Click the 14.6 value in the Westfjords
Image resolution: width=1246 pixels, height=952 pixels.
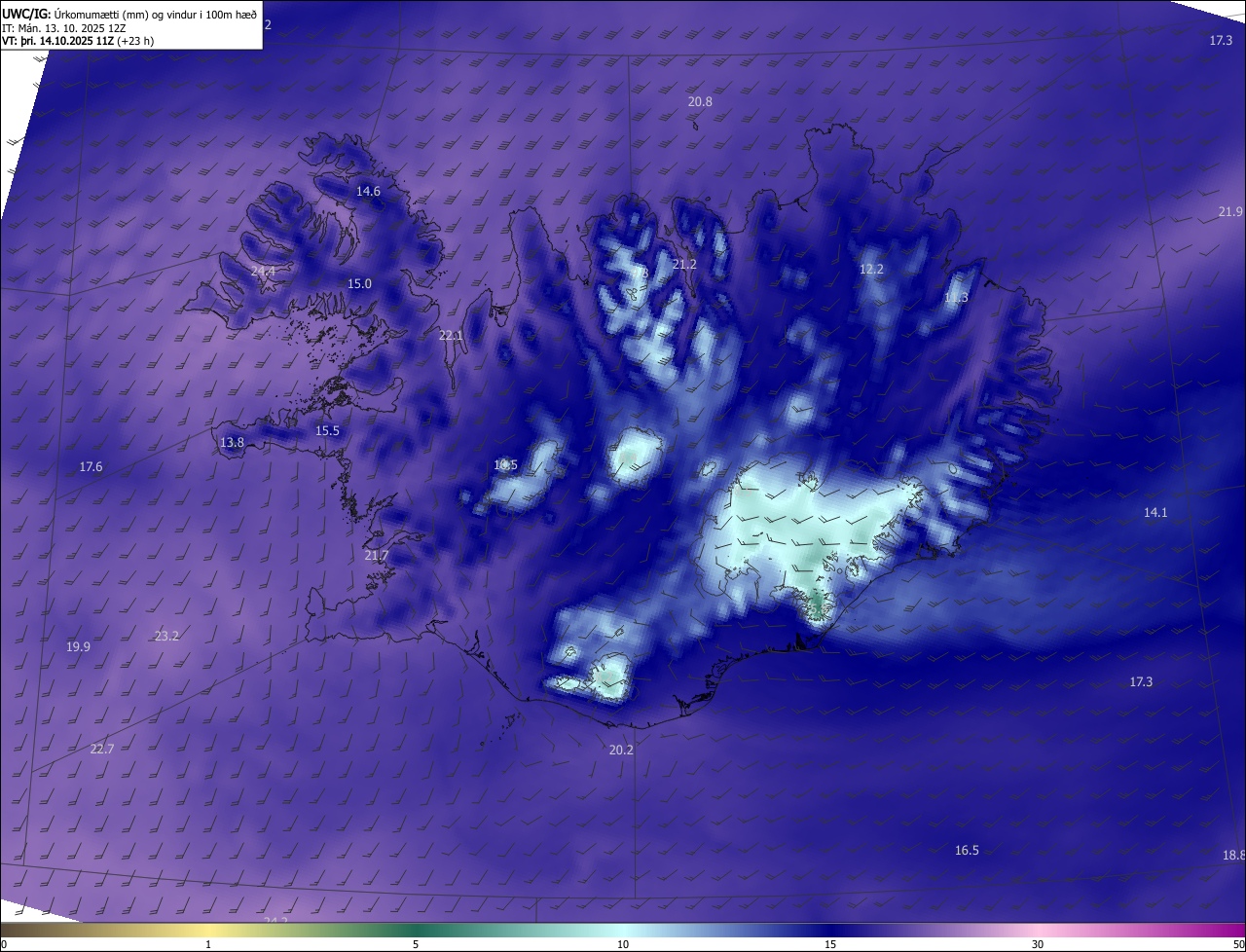(x=368, y=192)
